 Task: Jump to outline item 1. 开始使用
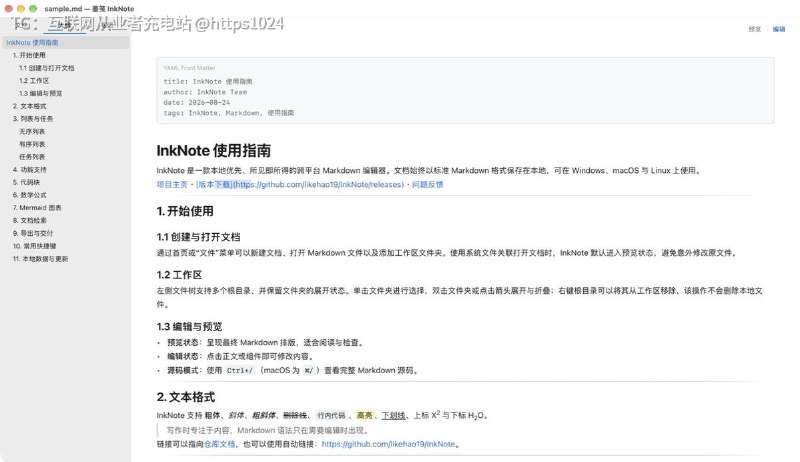[x=29, y=55]
